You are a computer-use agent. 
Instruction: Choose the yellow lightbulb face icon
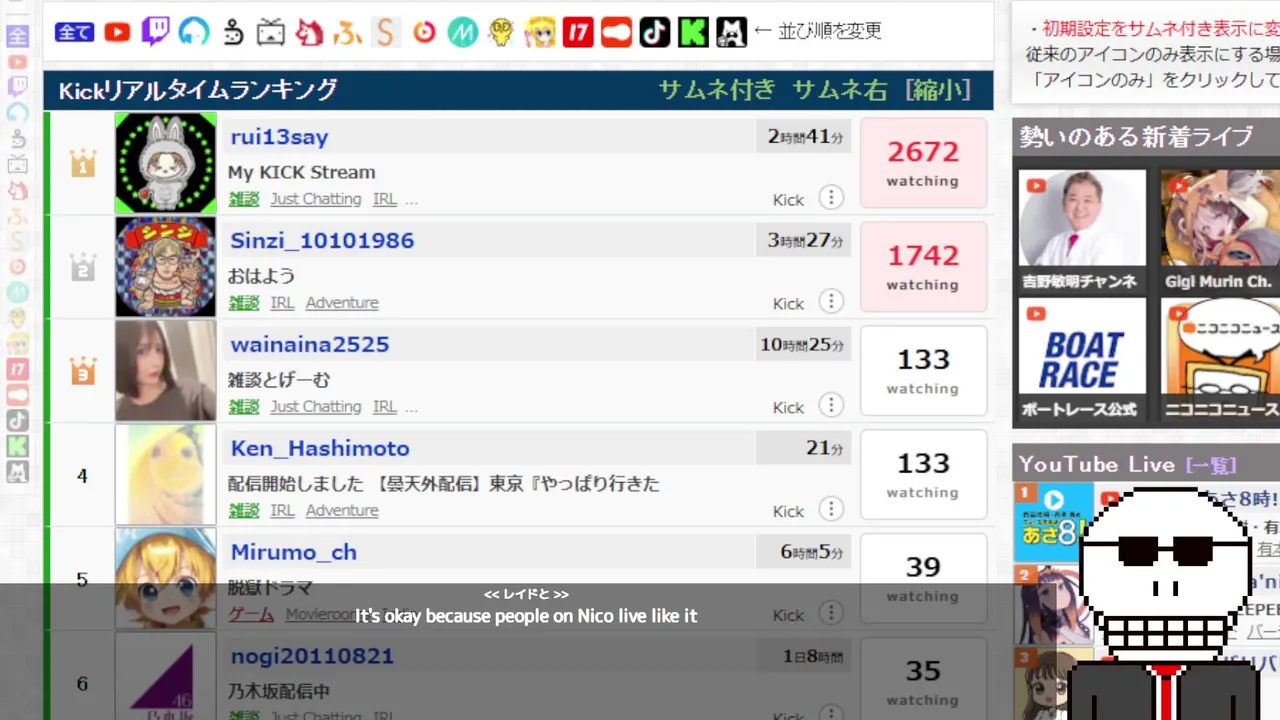(501, 32)
